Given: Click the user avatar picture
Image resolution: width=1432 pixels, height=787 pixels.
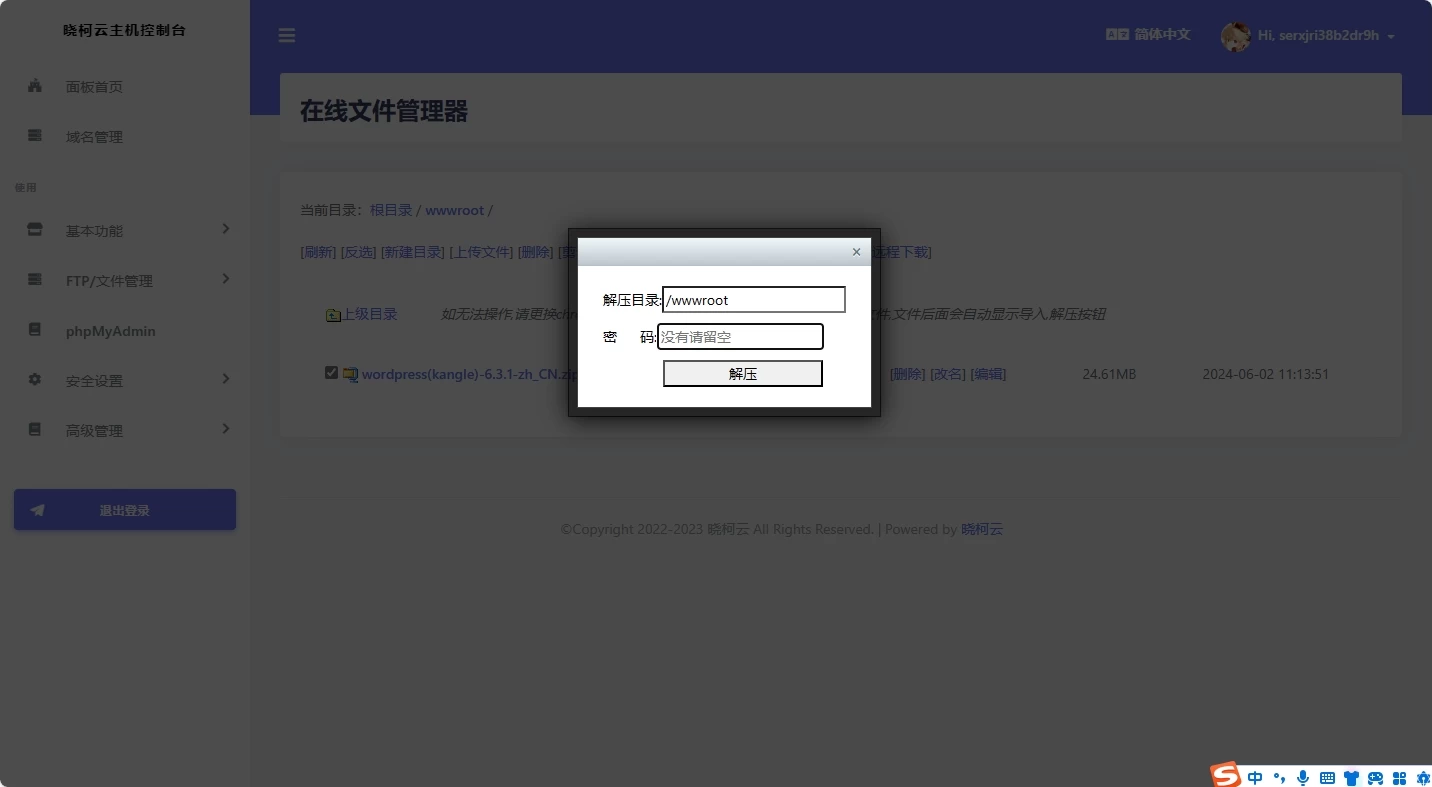Looking at the screenshot, I should (1236, 36).
